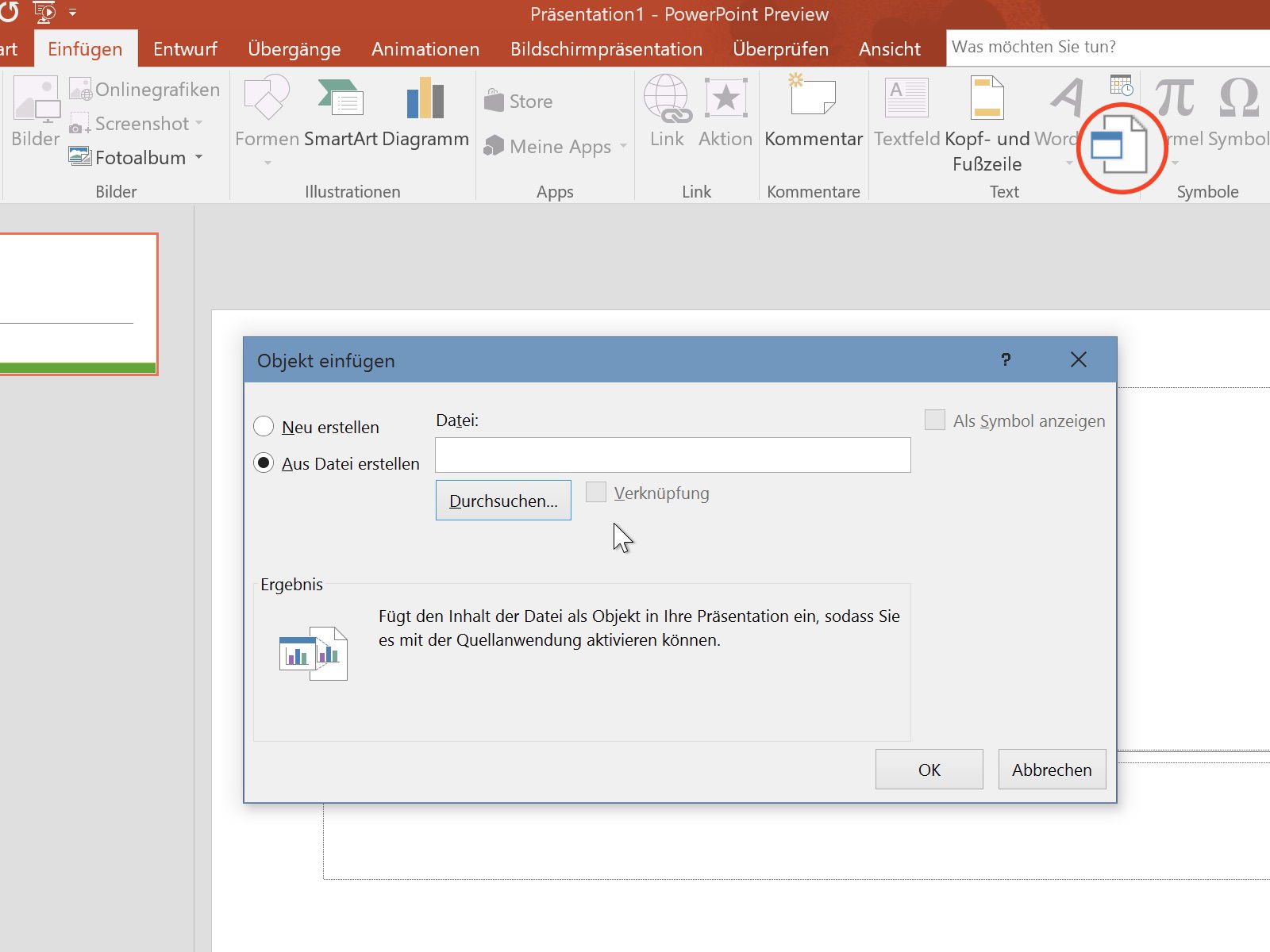Click the help question mark in dialog
Screen dimensions: 1270x952
pyautogui.click(x=1006, y=359)
